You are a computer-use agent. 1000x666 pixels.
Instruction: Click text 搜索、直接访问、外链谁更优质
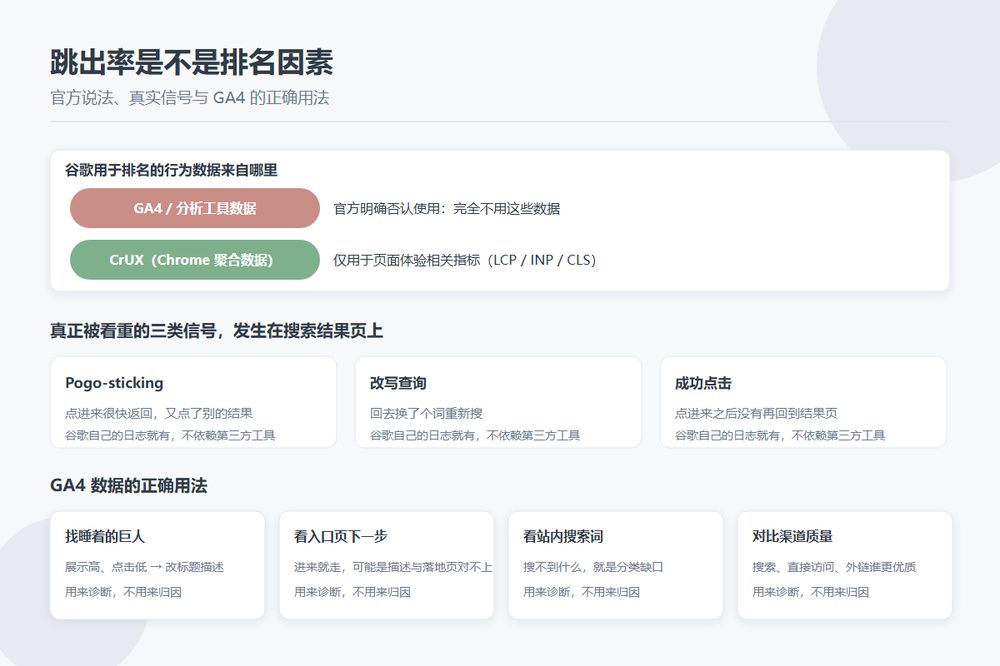point(834,567)
